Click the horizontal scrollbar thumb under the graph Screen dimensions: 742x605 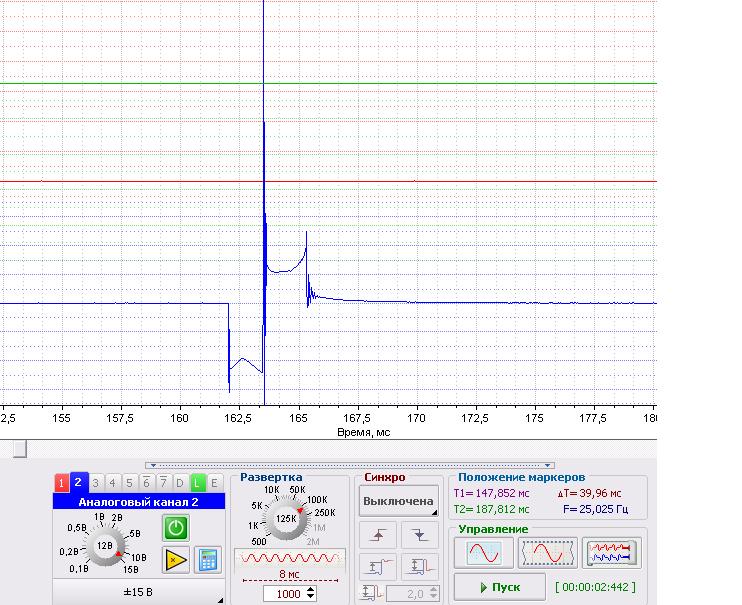(x=20, y=448)
